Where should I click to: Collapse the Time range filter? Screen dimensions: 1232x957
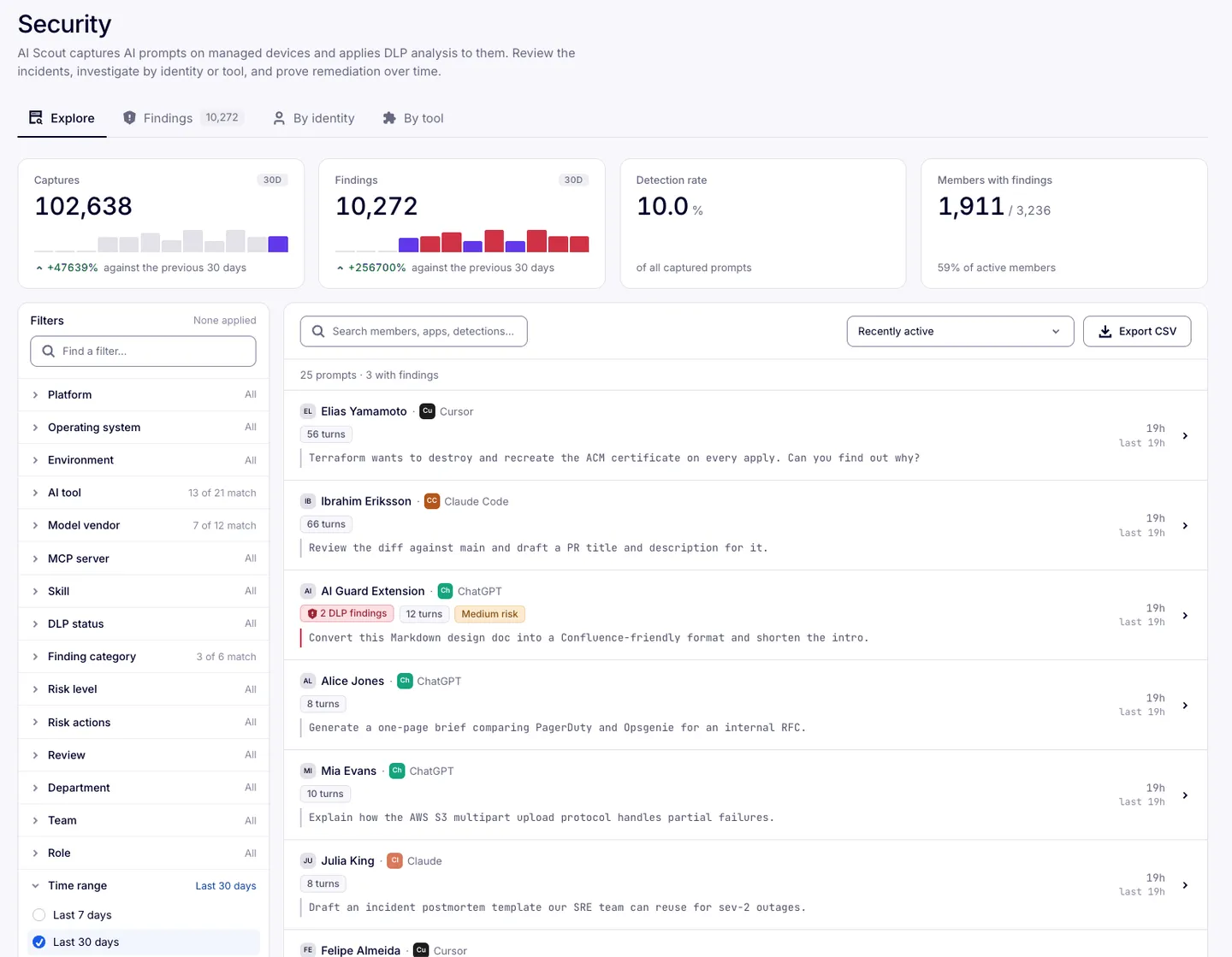click(x=144, y=886)
